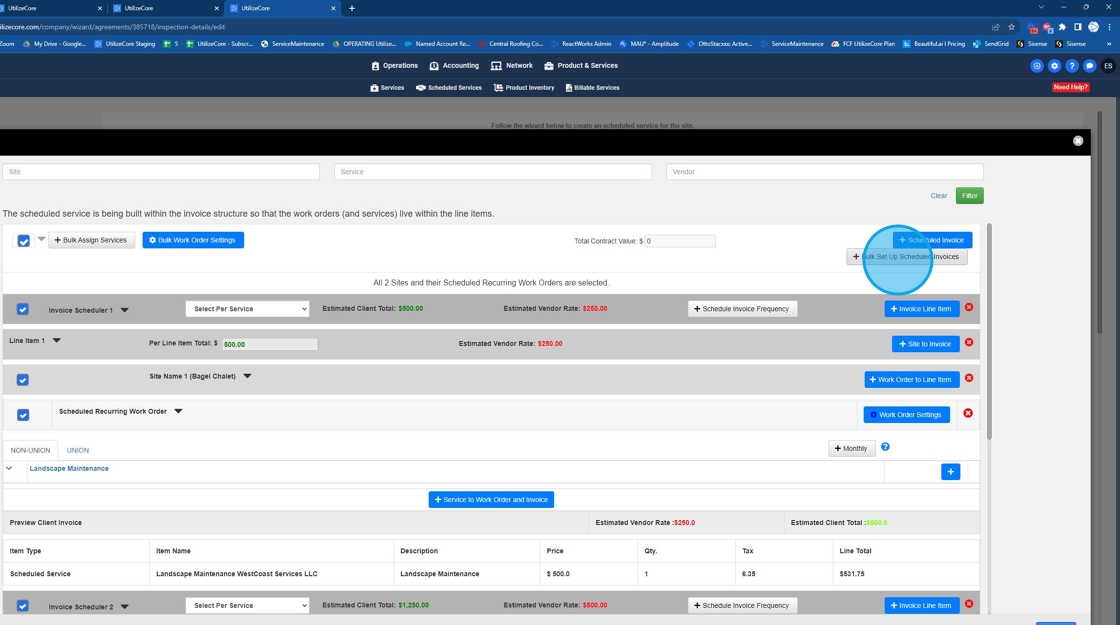Open the settings gear in top header
Viewport: 1120px width, 625px height.
1054,66
